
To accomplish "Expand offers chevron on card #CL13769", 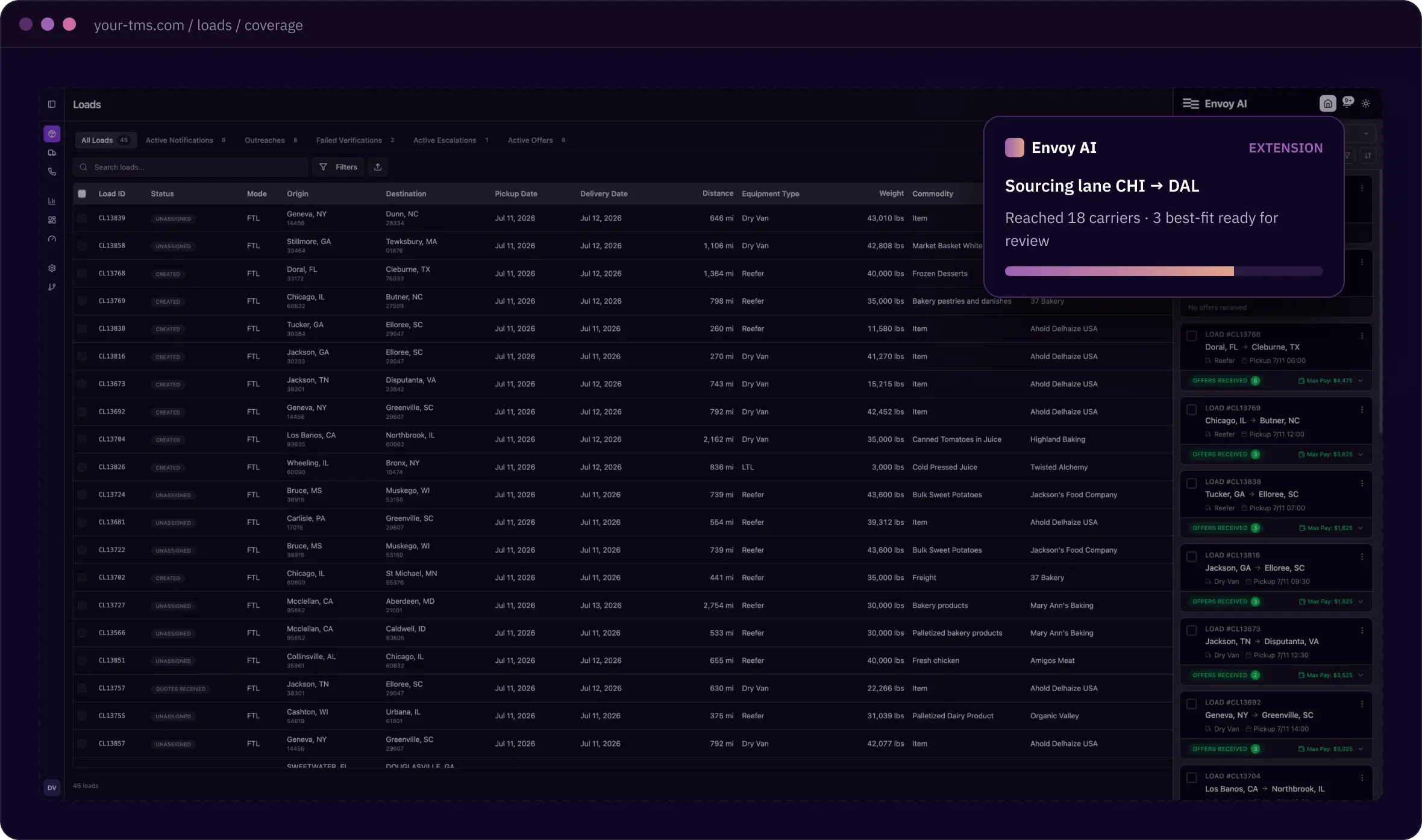I will pyautogui.click(x=1361, y=454).
